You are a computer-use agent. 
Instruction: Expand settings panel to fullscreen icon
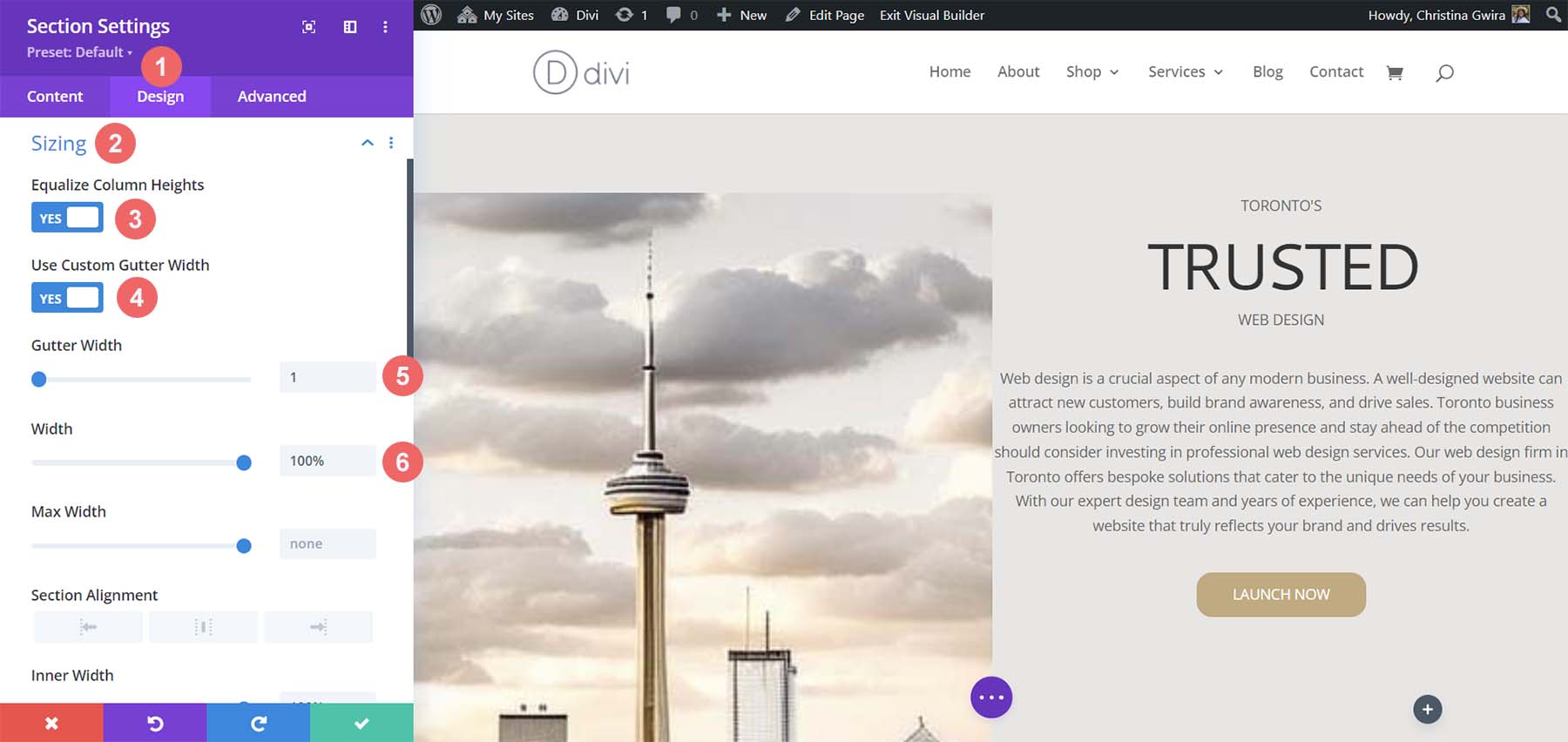[308, 27]
